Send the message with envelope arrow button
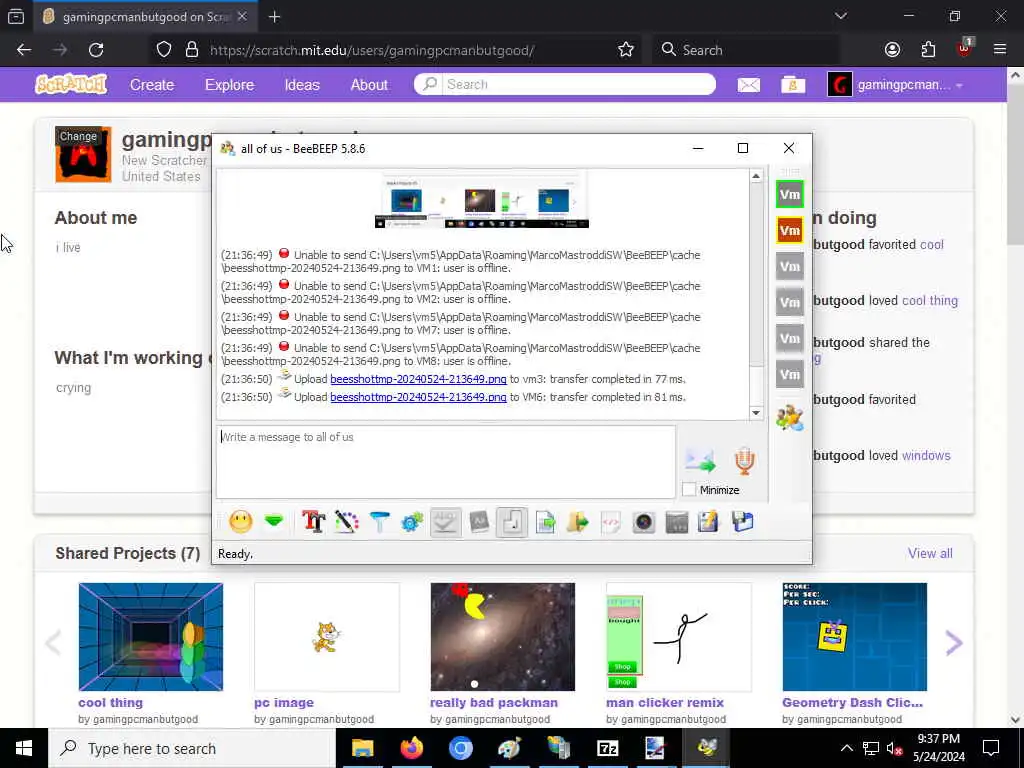This screenshot has width=1024, height=768. tap(700, 461)
